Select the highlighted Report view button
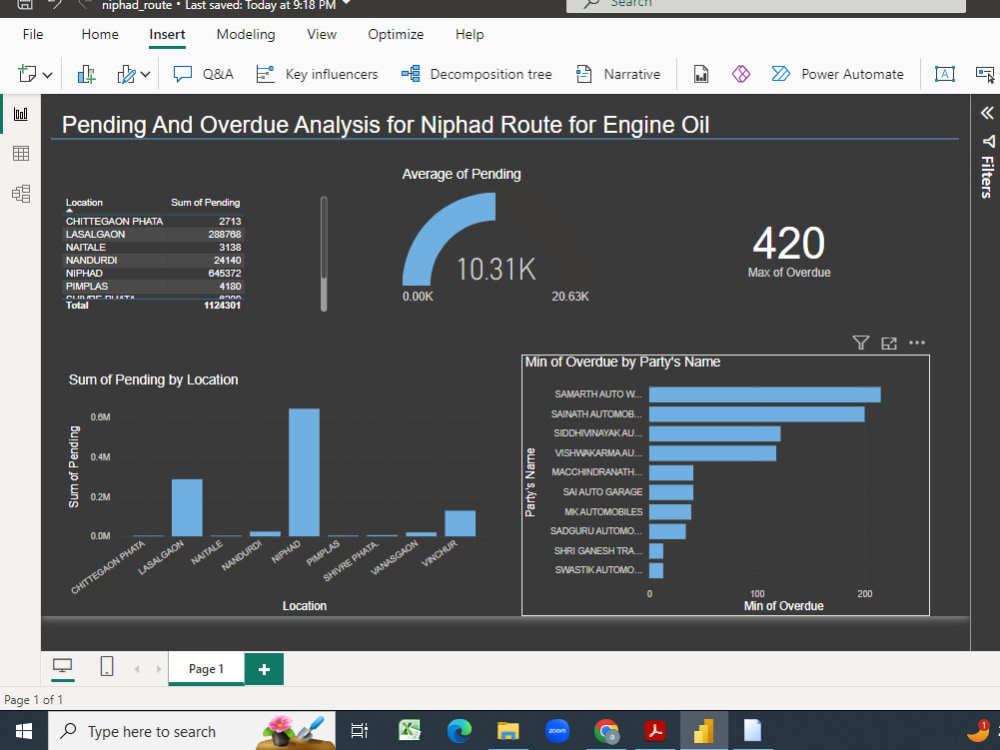Screen dimensions: 1000x750 pos(20,112)
